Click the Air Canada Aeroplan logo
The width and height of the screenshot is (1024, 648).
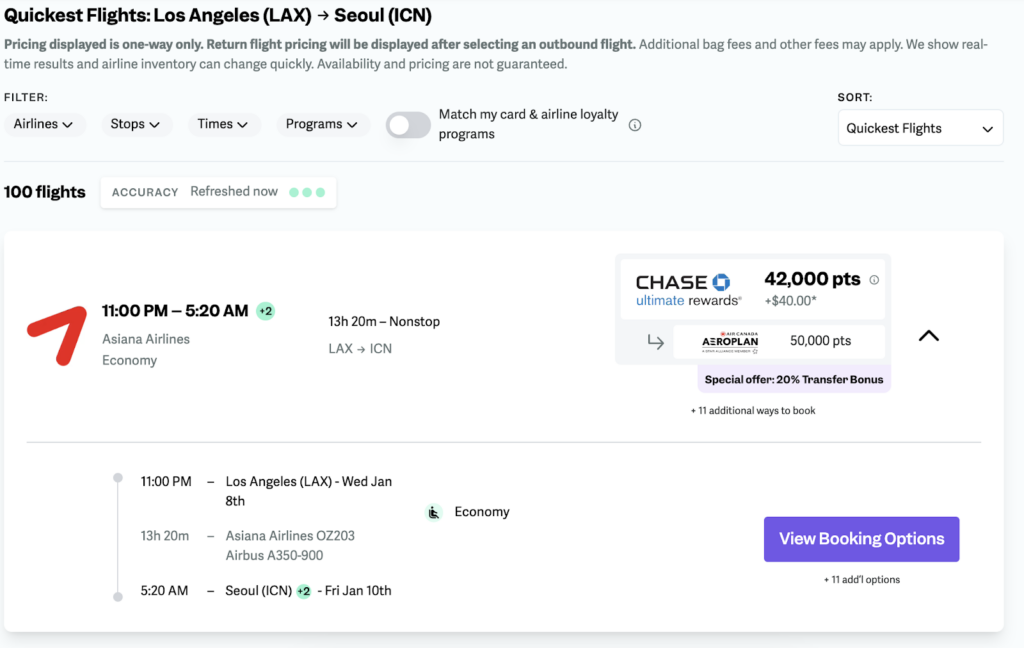pos(729,342)
